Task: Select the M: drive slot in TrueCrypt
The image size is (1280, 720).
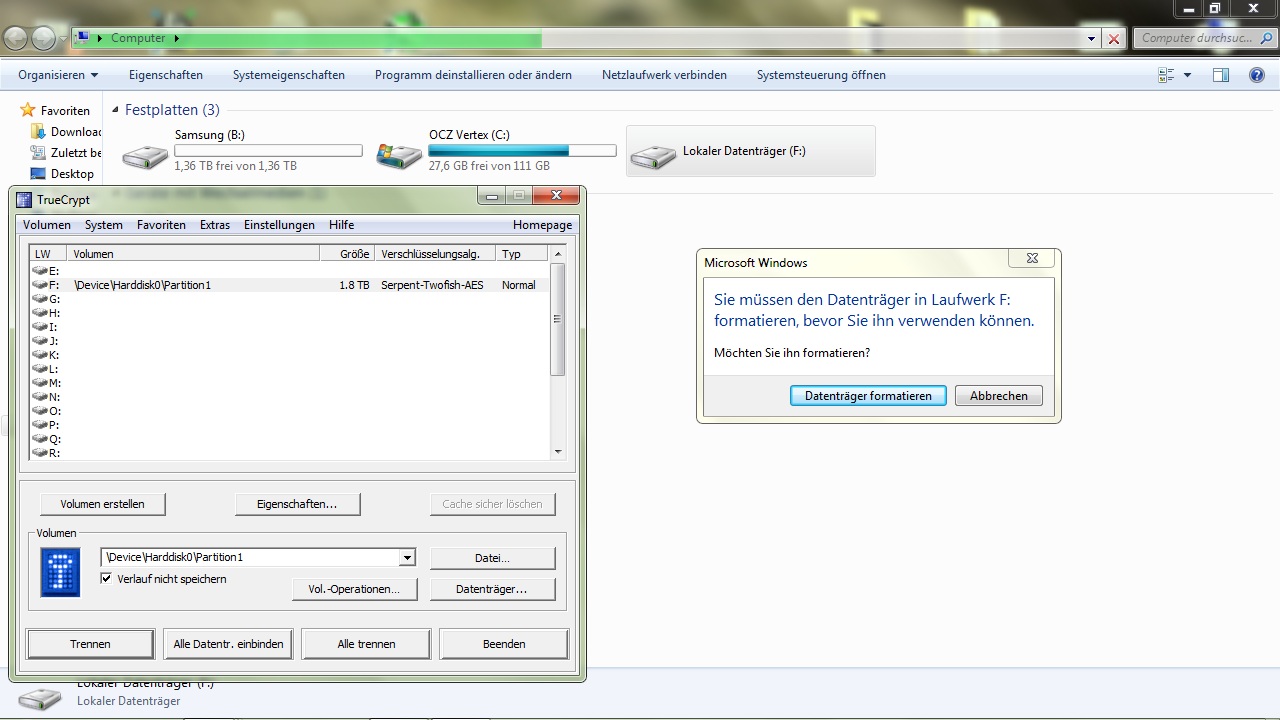Action: tap(290, 383)
